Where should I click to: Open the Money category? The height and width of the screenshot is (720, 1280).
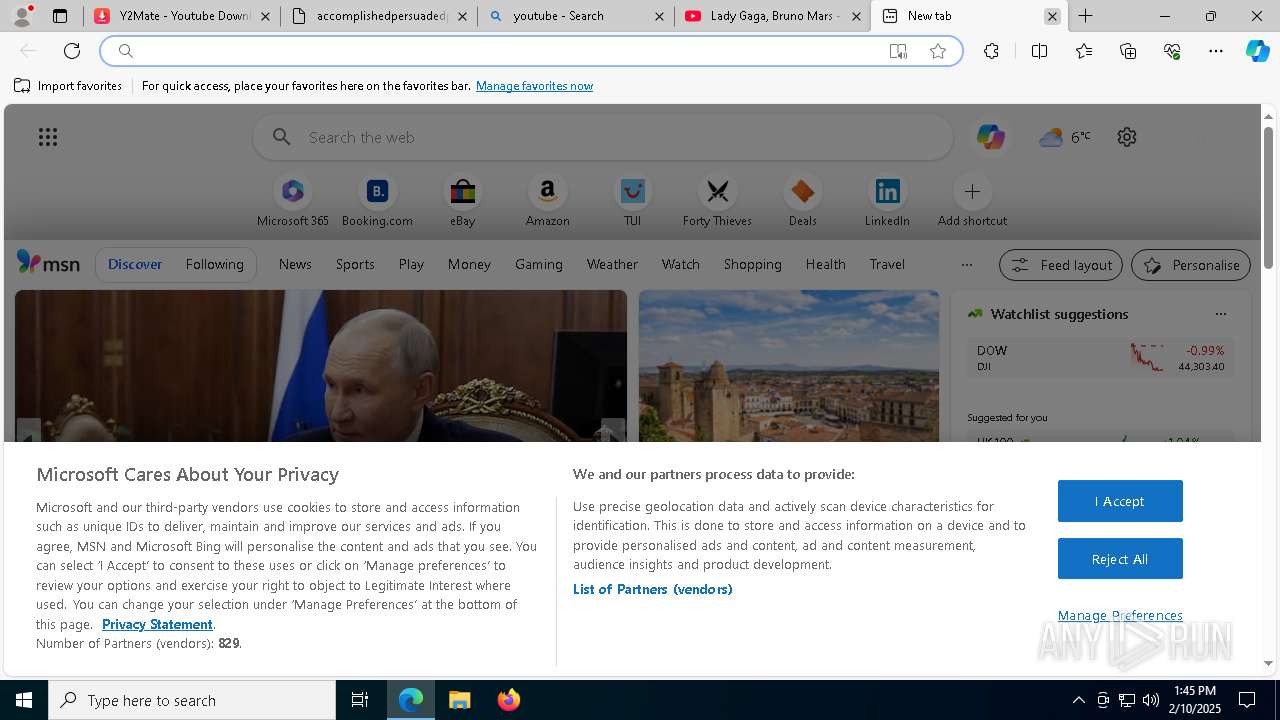pos(469,264)
